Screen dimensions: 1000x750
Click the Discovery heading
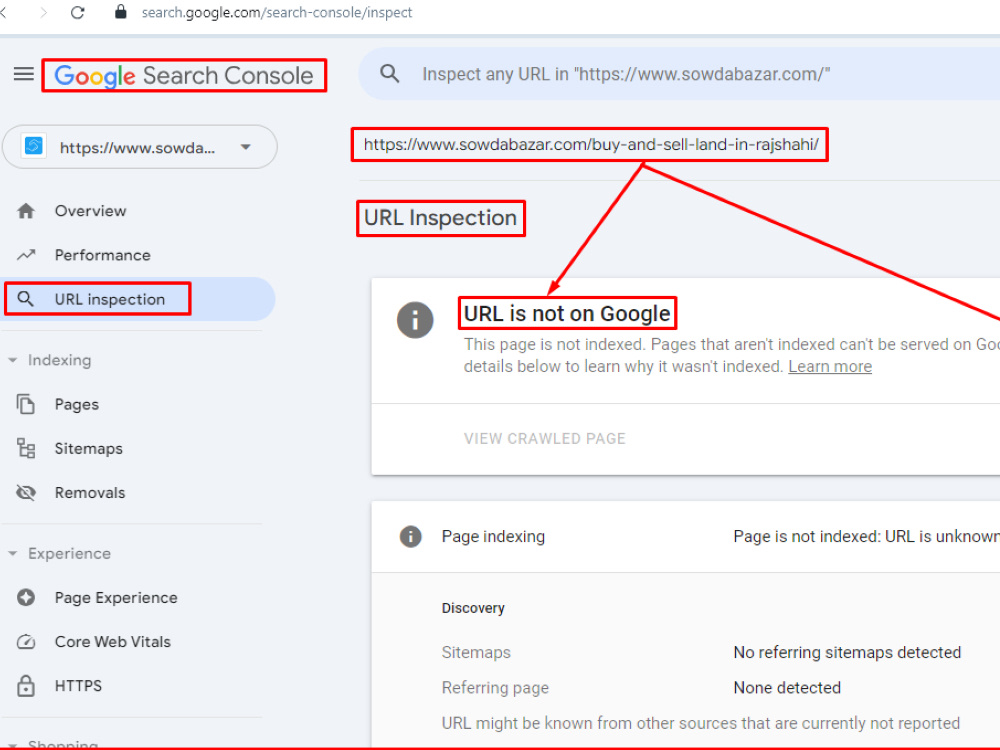pos(473,608)
